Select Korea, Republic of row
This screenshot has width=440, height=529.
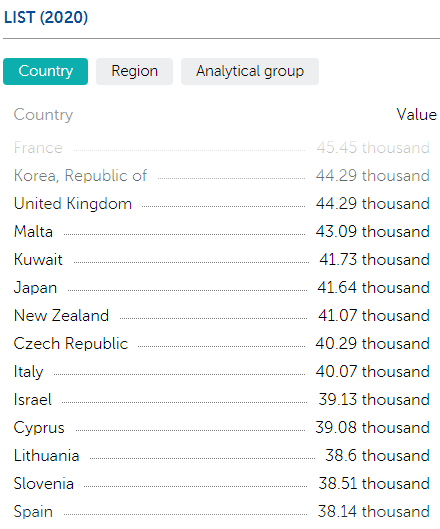tap(222, 176)
